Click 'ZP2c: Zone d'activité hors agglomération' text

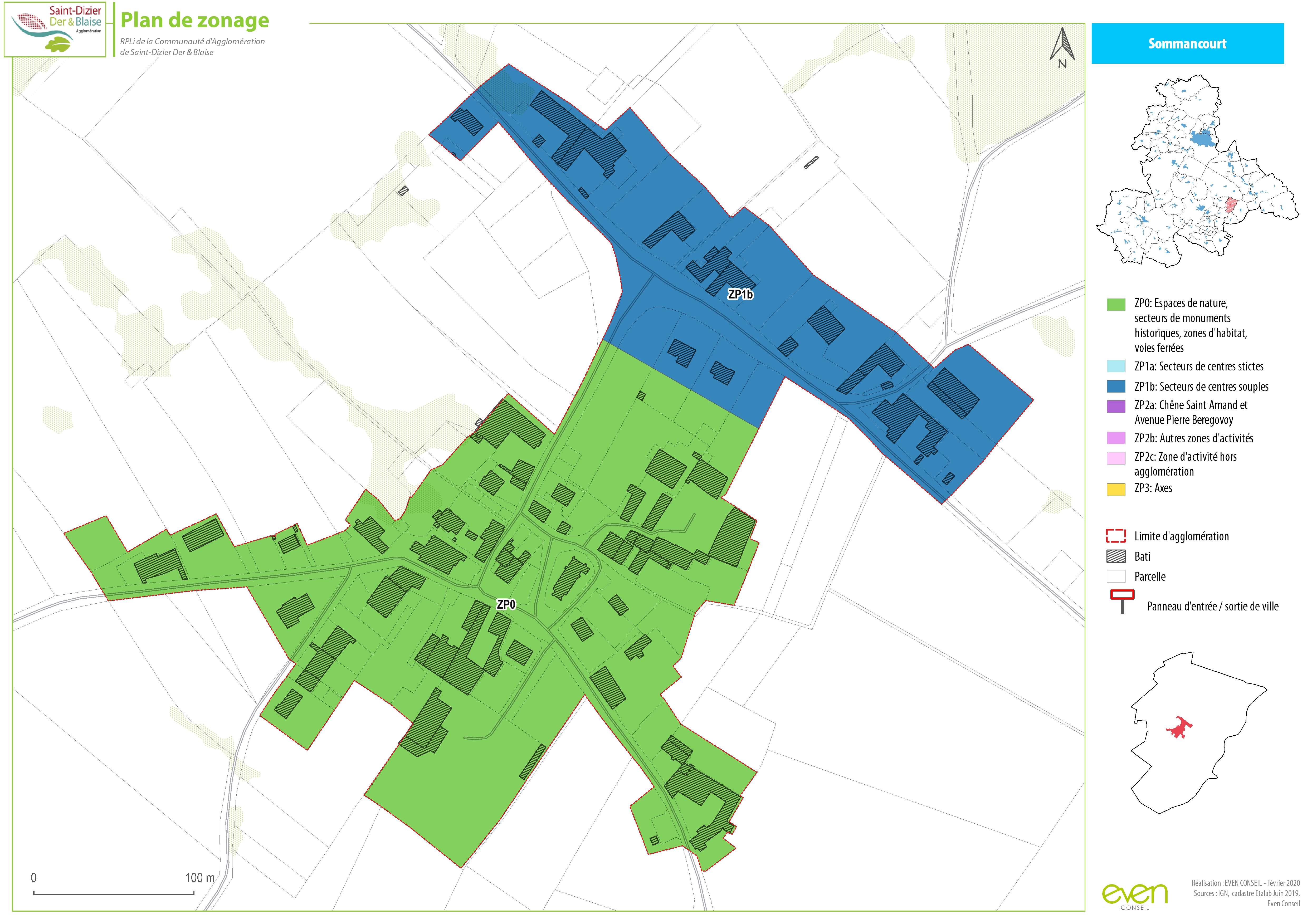1185,464
